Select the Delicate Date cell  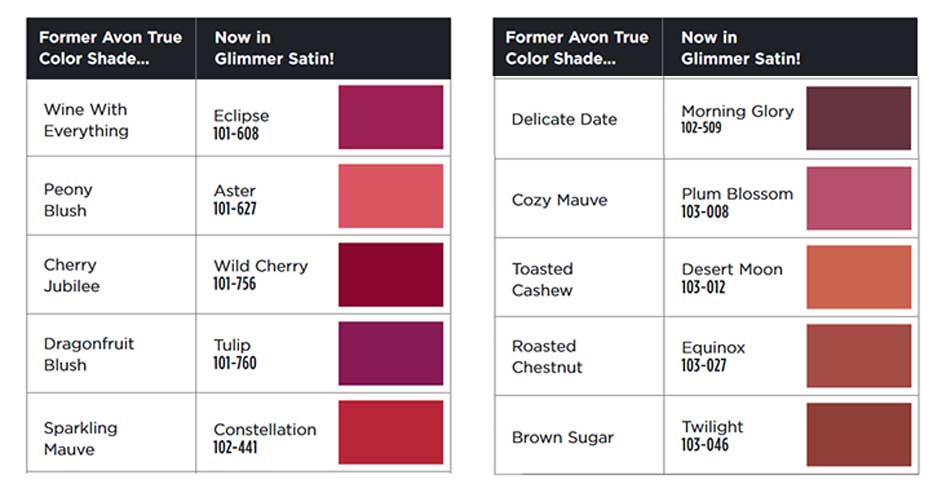(579, 118)
